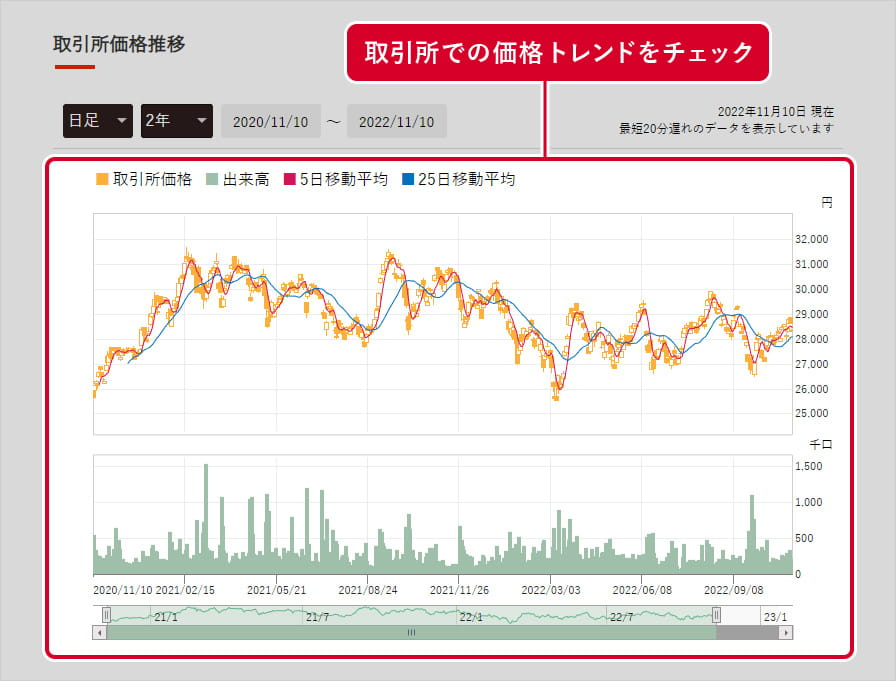Click the 23/1 marker in navigator
896x681 pixels.
coord(775,617)
